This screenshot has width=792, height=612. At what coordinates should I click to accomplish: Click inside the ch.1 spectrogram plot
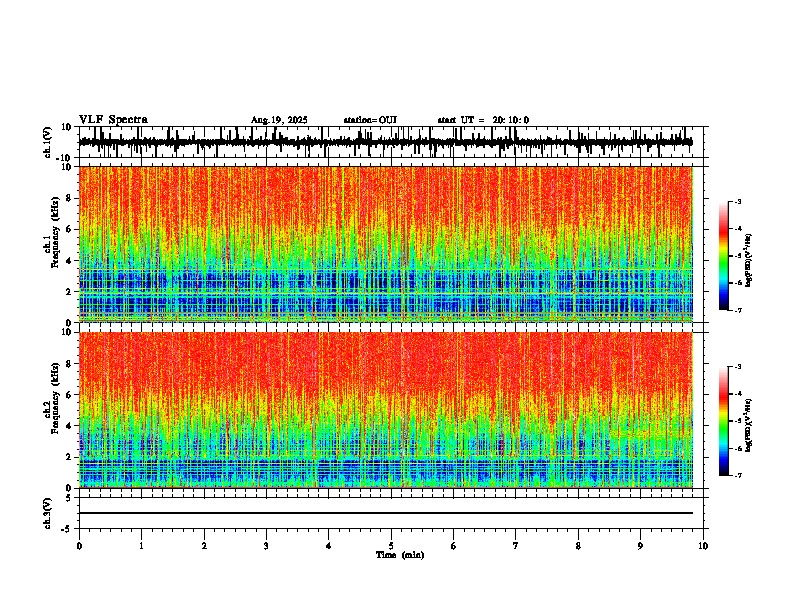point(386,244)
